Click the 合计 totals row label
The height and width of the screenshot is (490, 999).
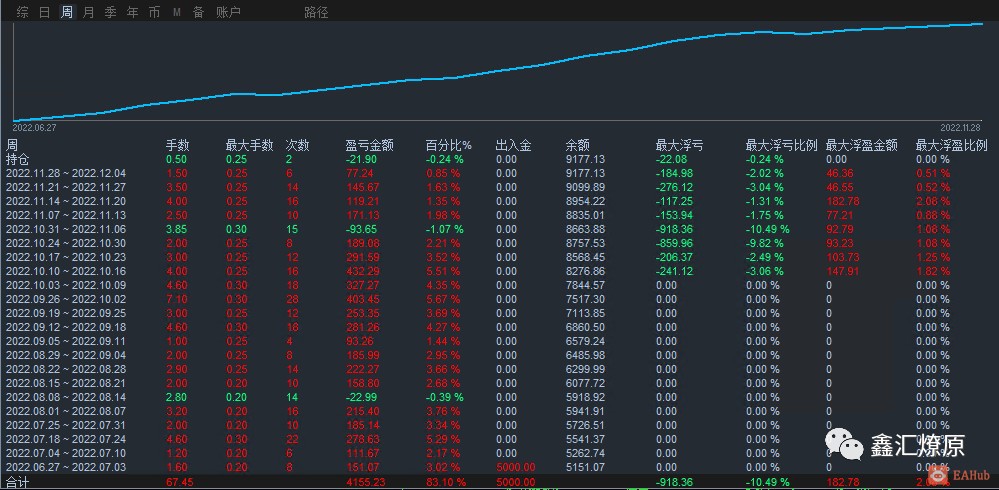click(x=18, y=482)
